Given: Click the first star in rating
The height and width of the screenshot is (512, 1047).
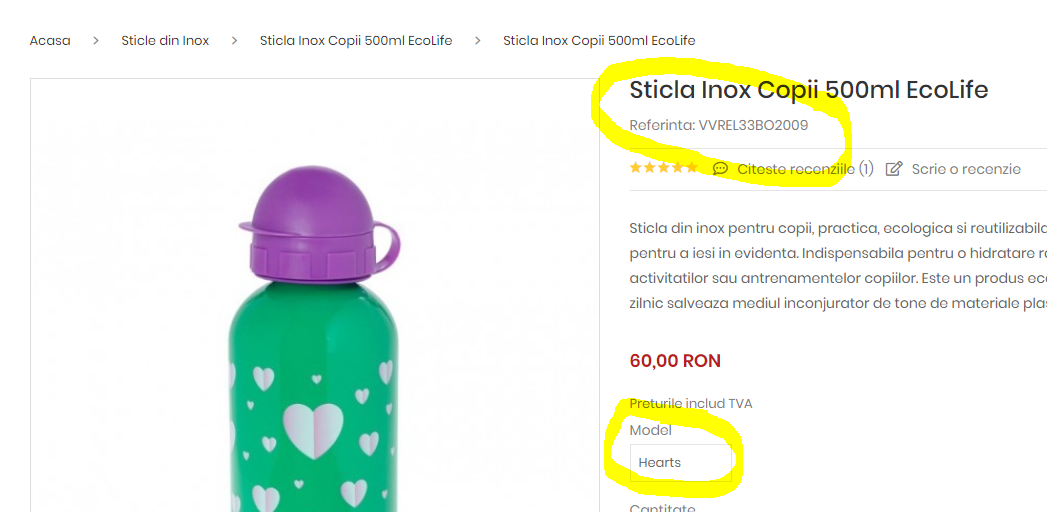Looking at the screenshot, I should (635, 168).
